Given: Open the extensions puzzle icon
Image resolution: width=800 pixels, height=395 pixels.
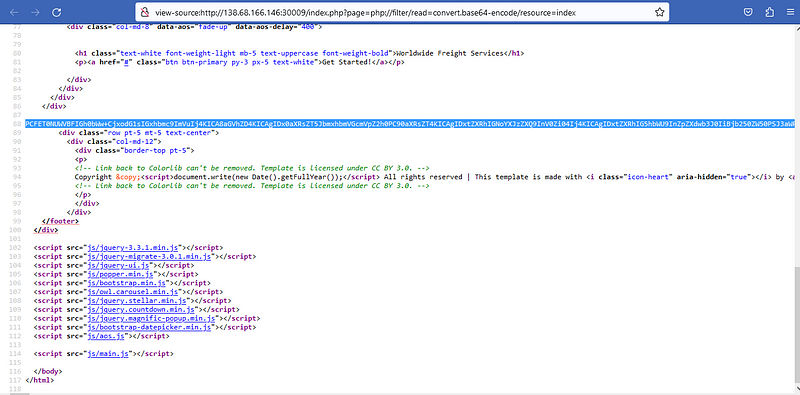Looking at the screenshot, I should 770,12.
